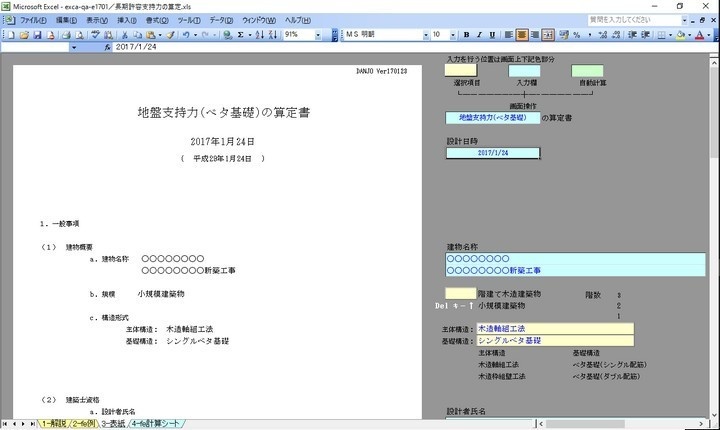
Task: Open the undo history arrow
Action: pos(195,35)
